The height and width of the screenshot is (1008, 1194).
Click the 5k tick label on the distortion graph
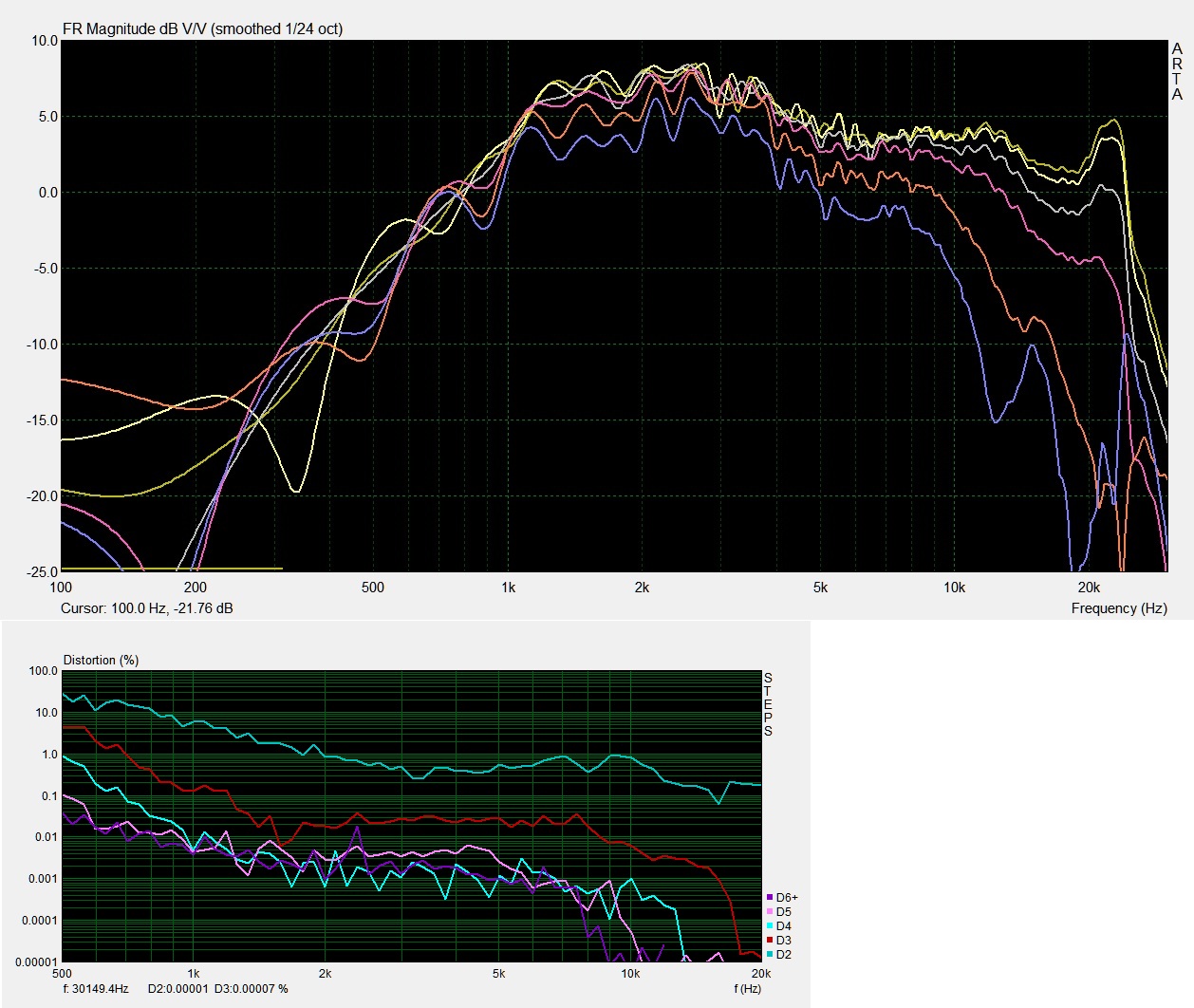[498, 974]
